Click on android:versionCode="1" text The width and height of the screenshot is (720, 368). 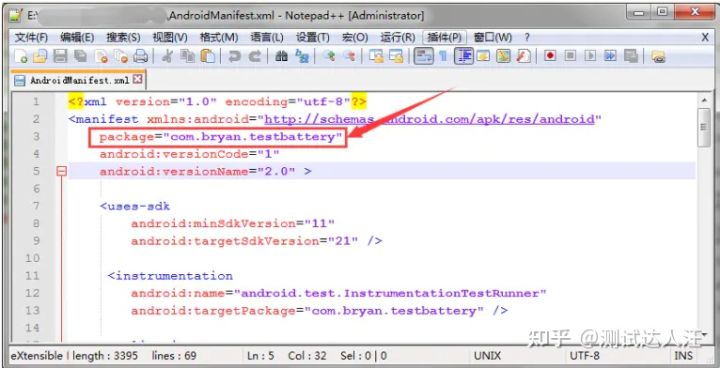pos(189,154)
